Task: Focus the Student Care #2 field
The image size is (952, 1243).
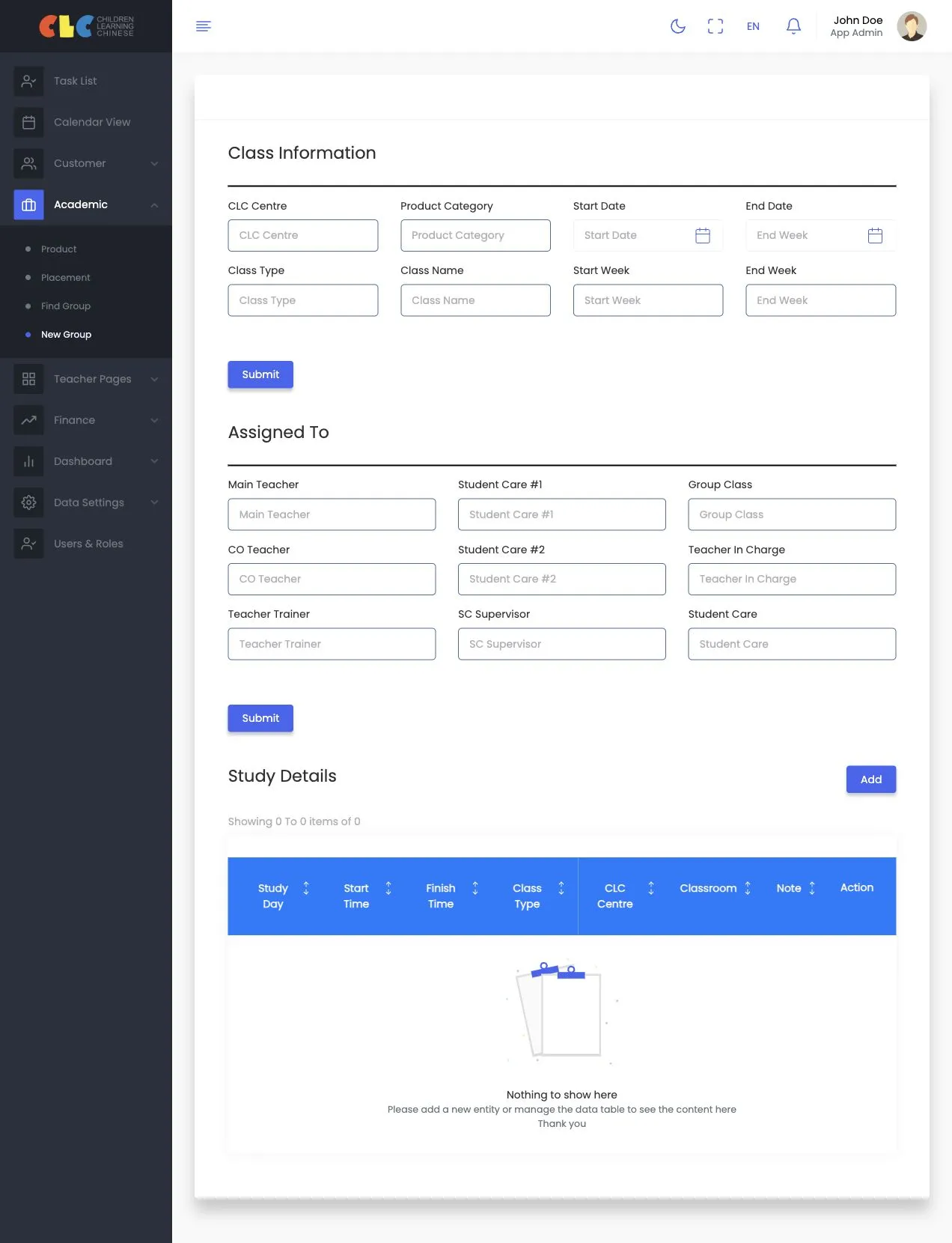Action: (561, 579)
